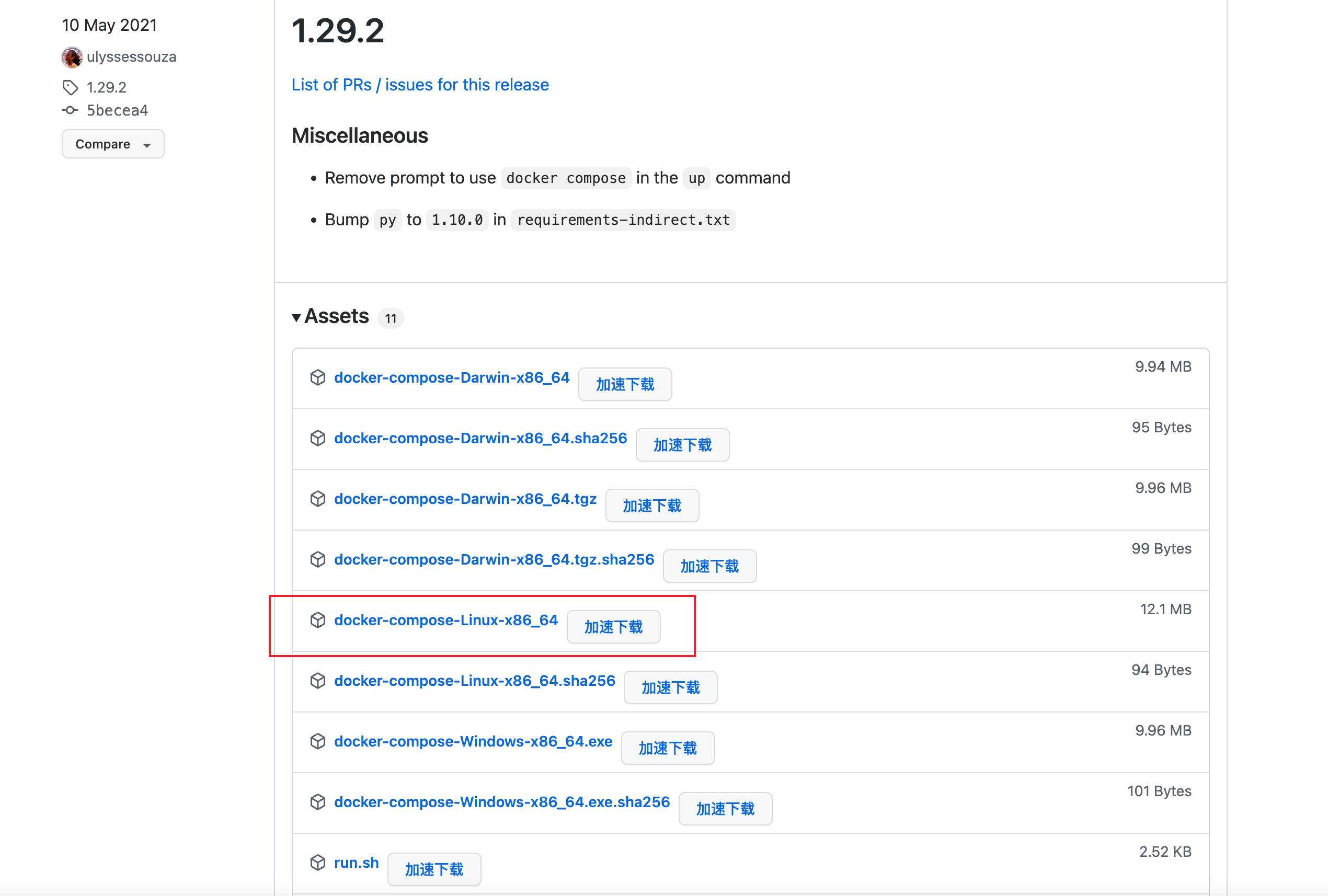Click package icon next to run.sh
The width and height of the screenshot is (1328, 896).
pos(318,863)
